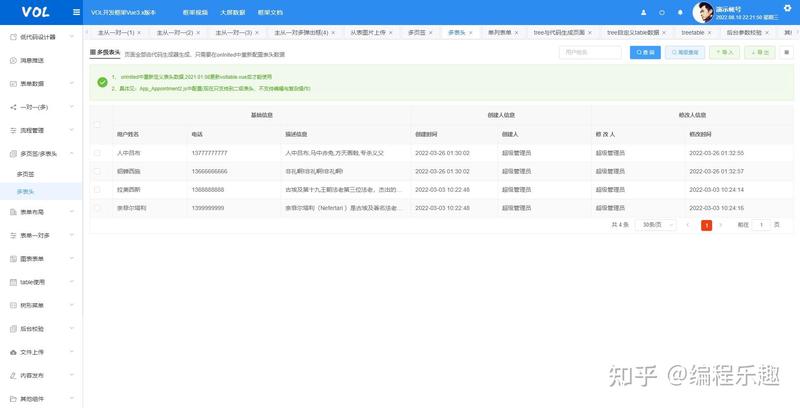The height and width of the screenshot is (408, 800).
Task: Click the 内容发布 sidebar icon
Action: coord(14,375)
